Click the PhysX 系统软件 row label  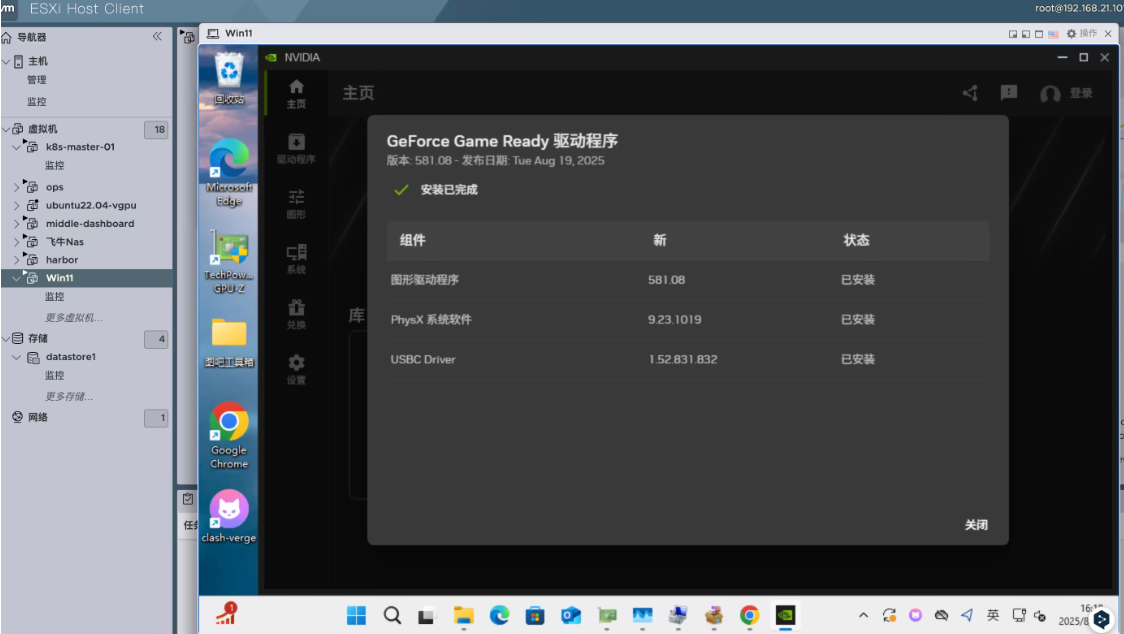(431, 320)
